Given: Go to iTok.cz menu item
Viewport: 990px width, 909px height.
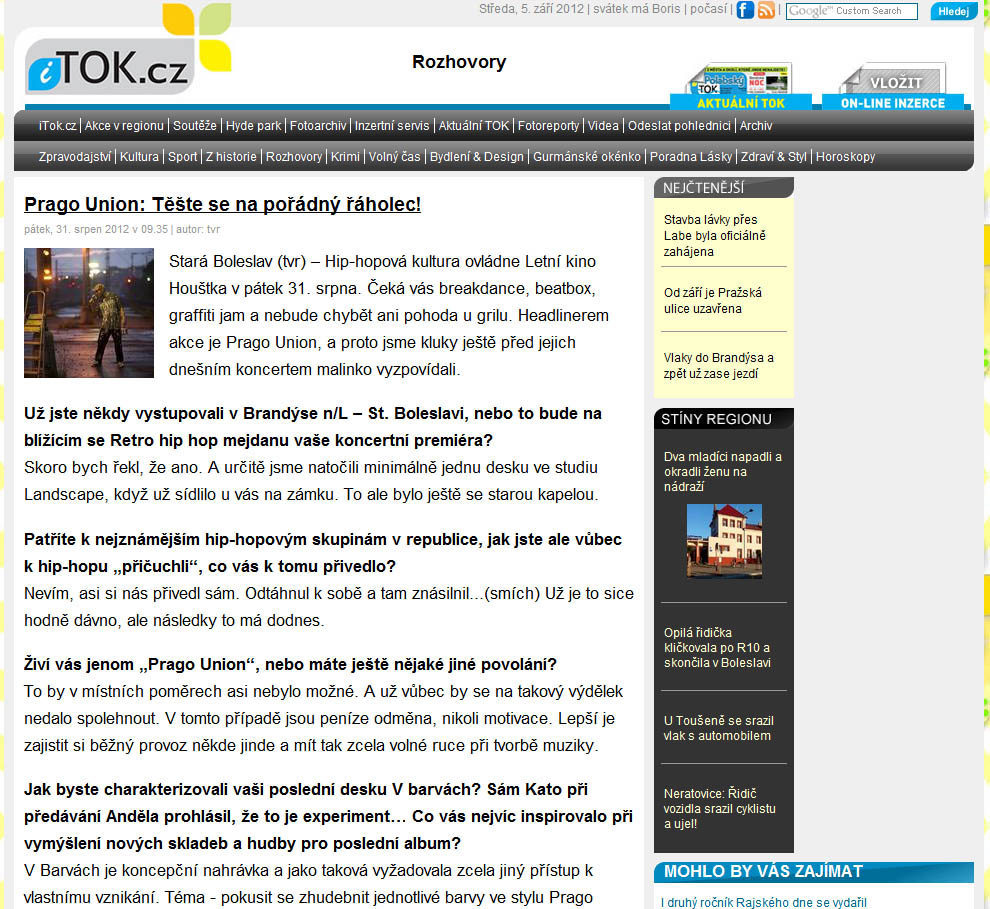Looking at the screenshot, I should tap(57, 126).
